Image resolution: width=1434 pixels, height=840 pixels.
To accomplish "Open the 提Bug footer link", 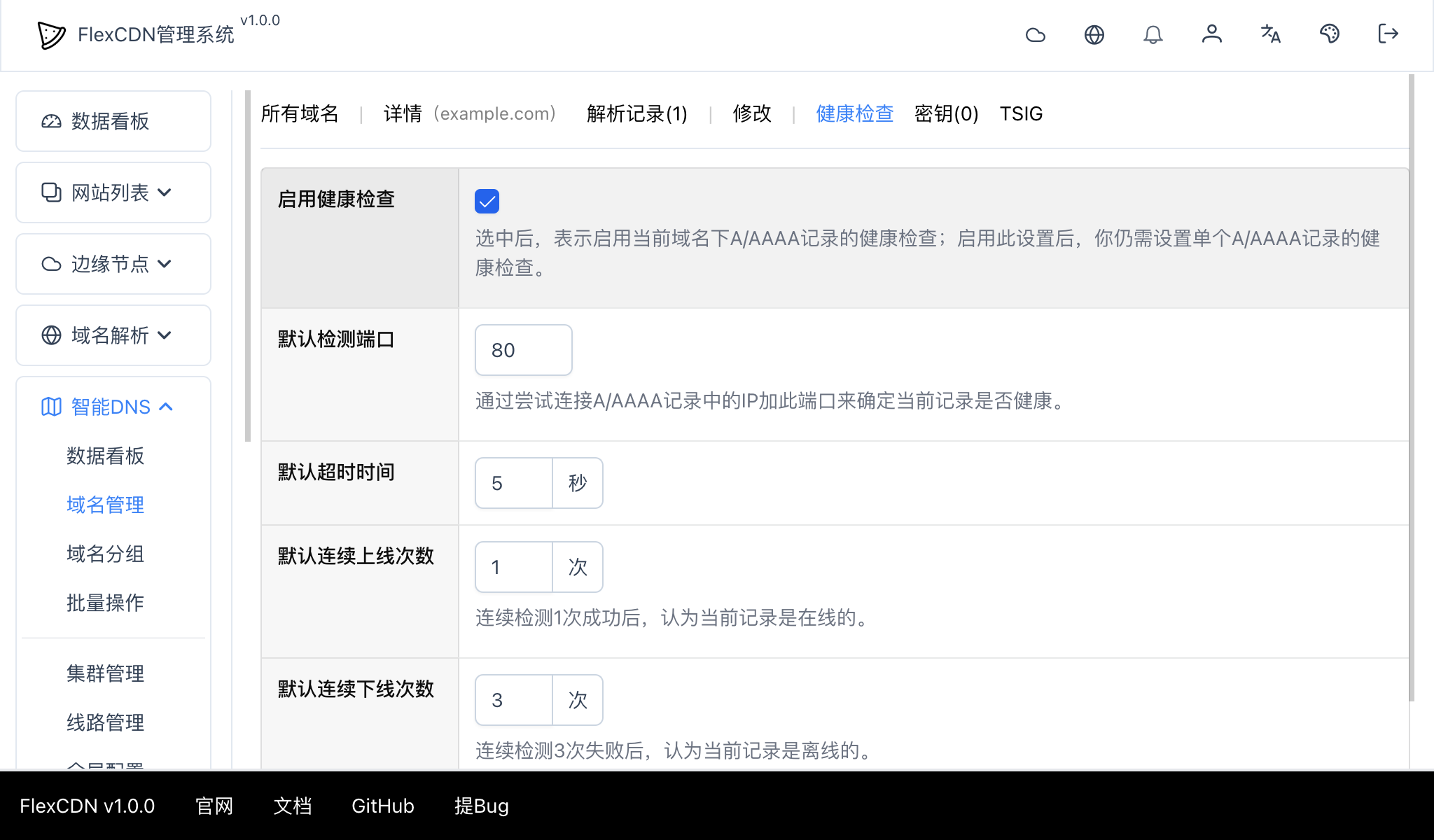I will point(481,806).
